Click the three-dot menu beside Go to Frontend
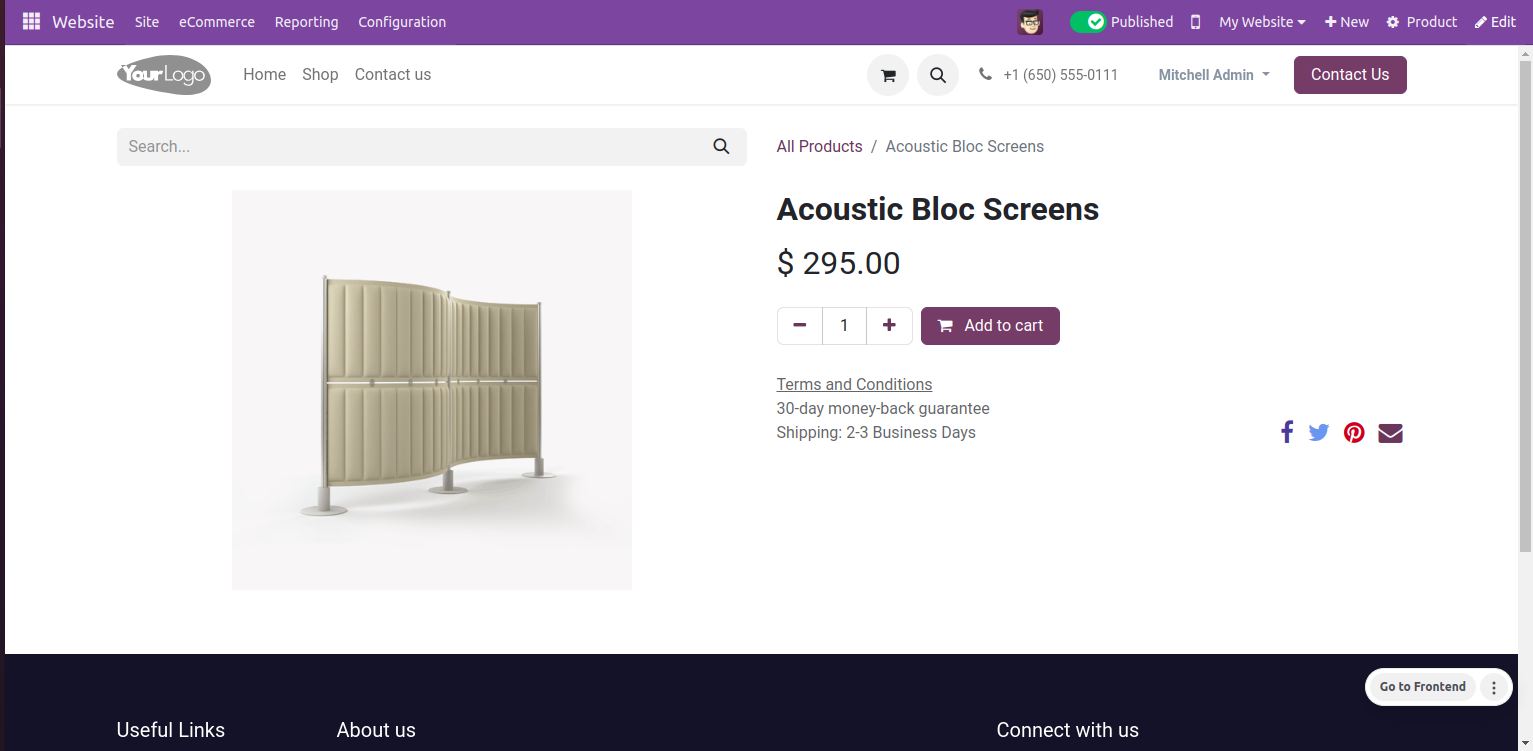 tap(1494, 687)
